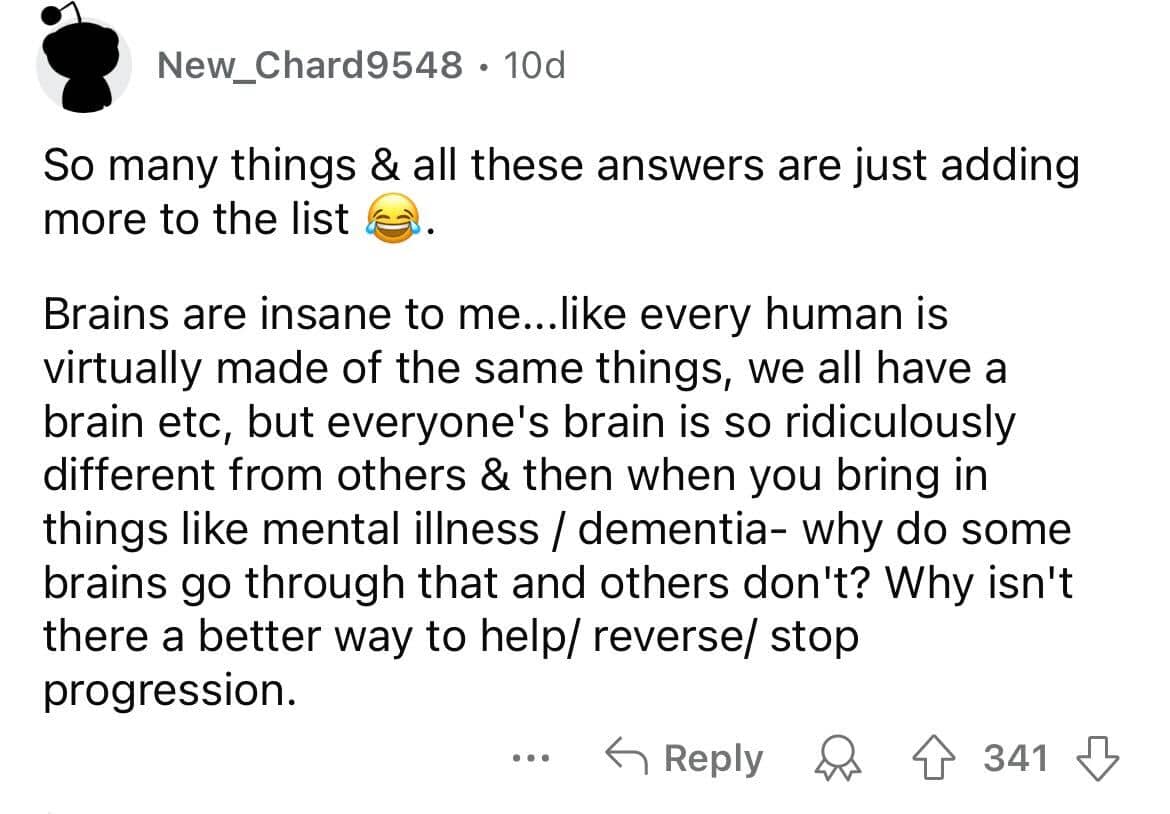Viewport: 1170px width, 814px height.
Task: Downvote the comment with the down arrow
Action: [1097, 759]
